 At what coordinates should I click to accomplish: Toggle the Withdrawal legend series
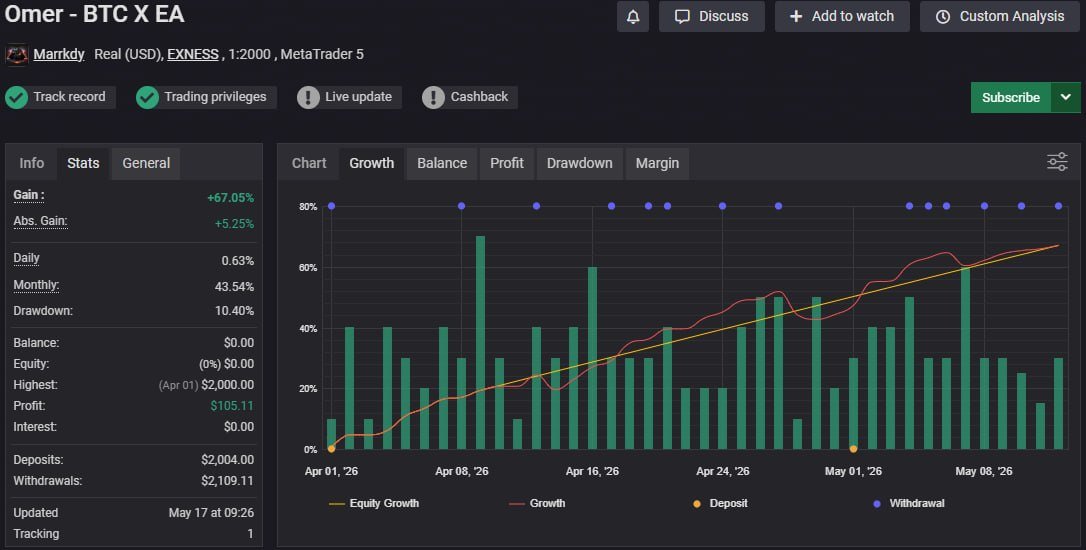pos(909,504)
